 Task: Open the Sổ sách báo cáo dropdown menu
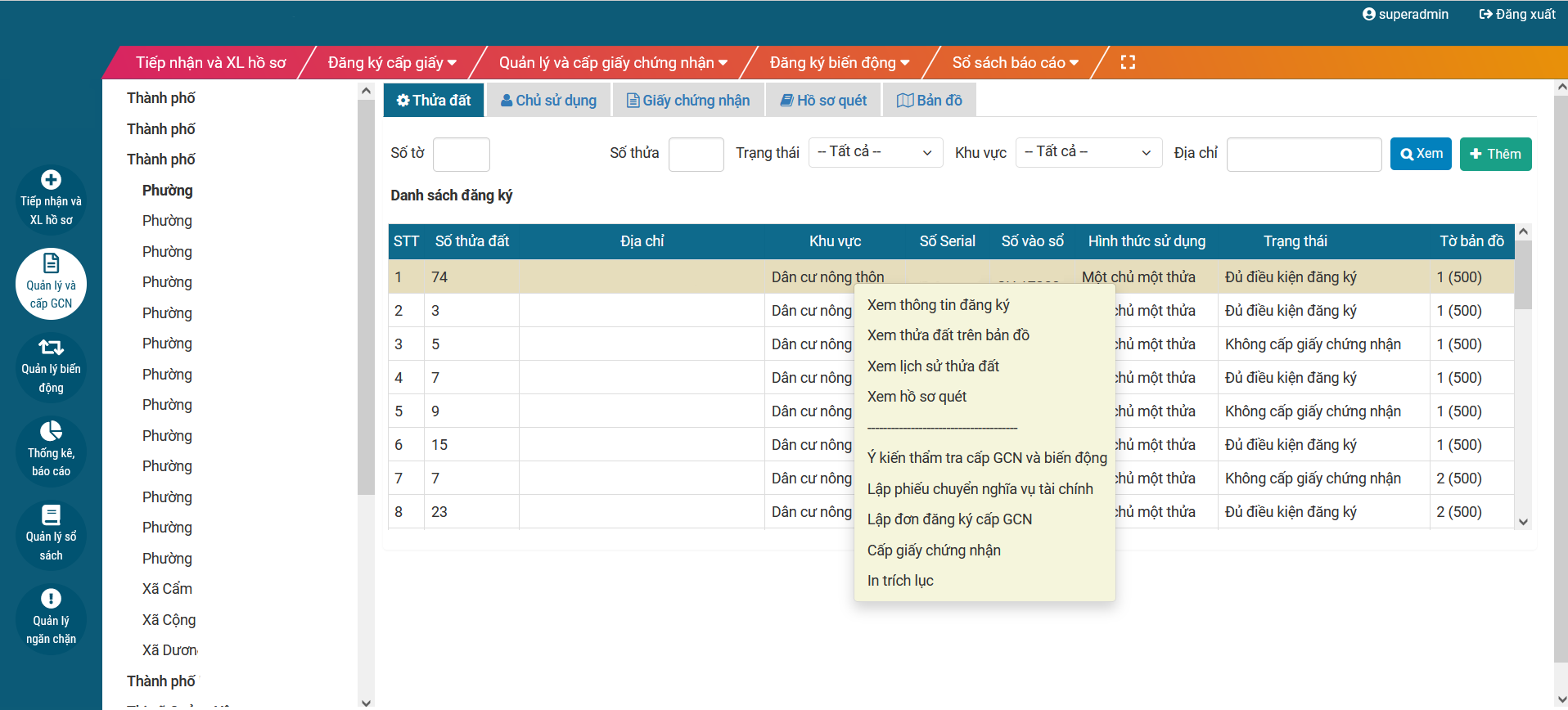click(x=1015, y=63)
